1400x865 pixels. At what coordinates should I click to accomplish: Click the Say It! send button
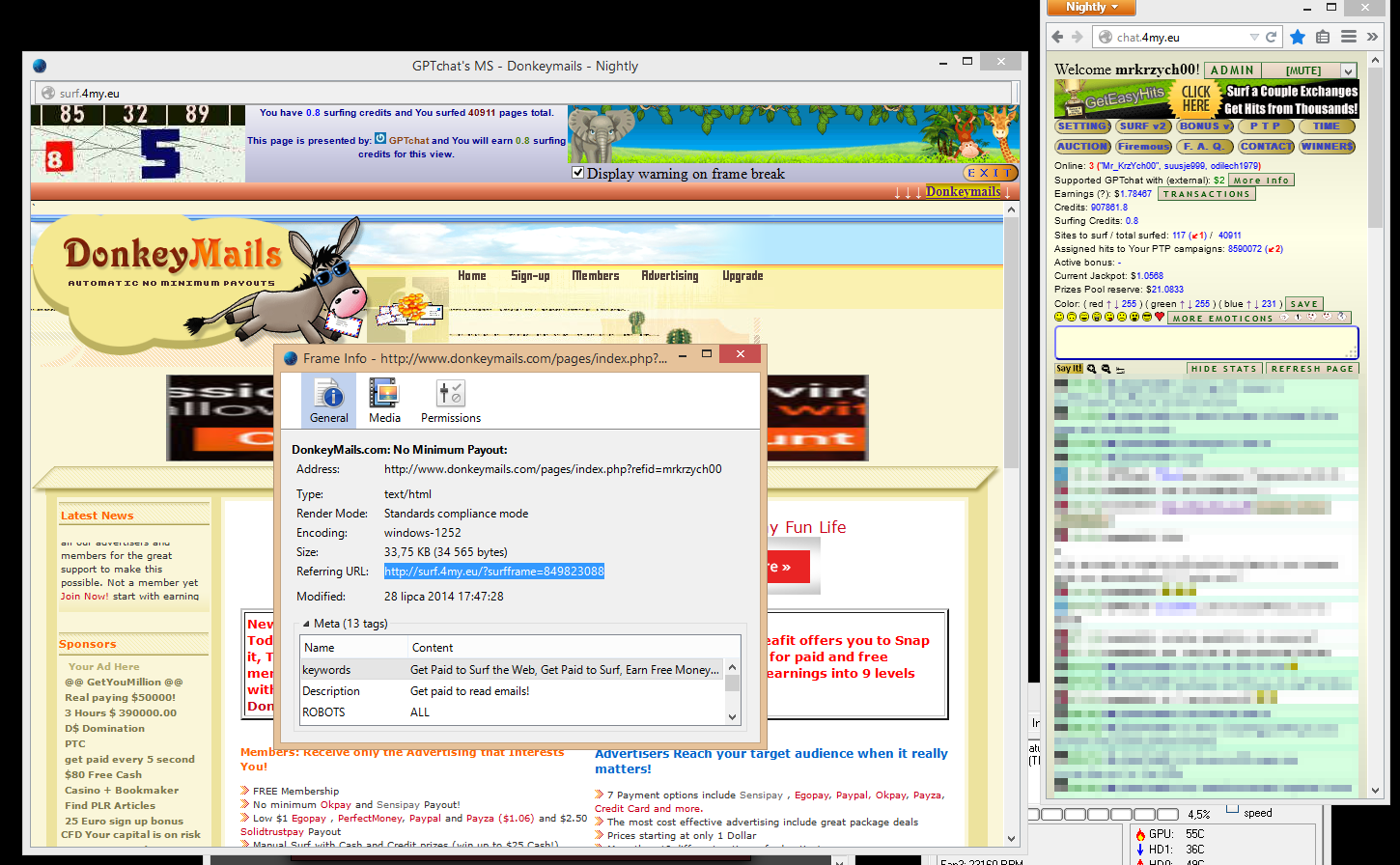1069,369
